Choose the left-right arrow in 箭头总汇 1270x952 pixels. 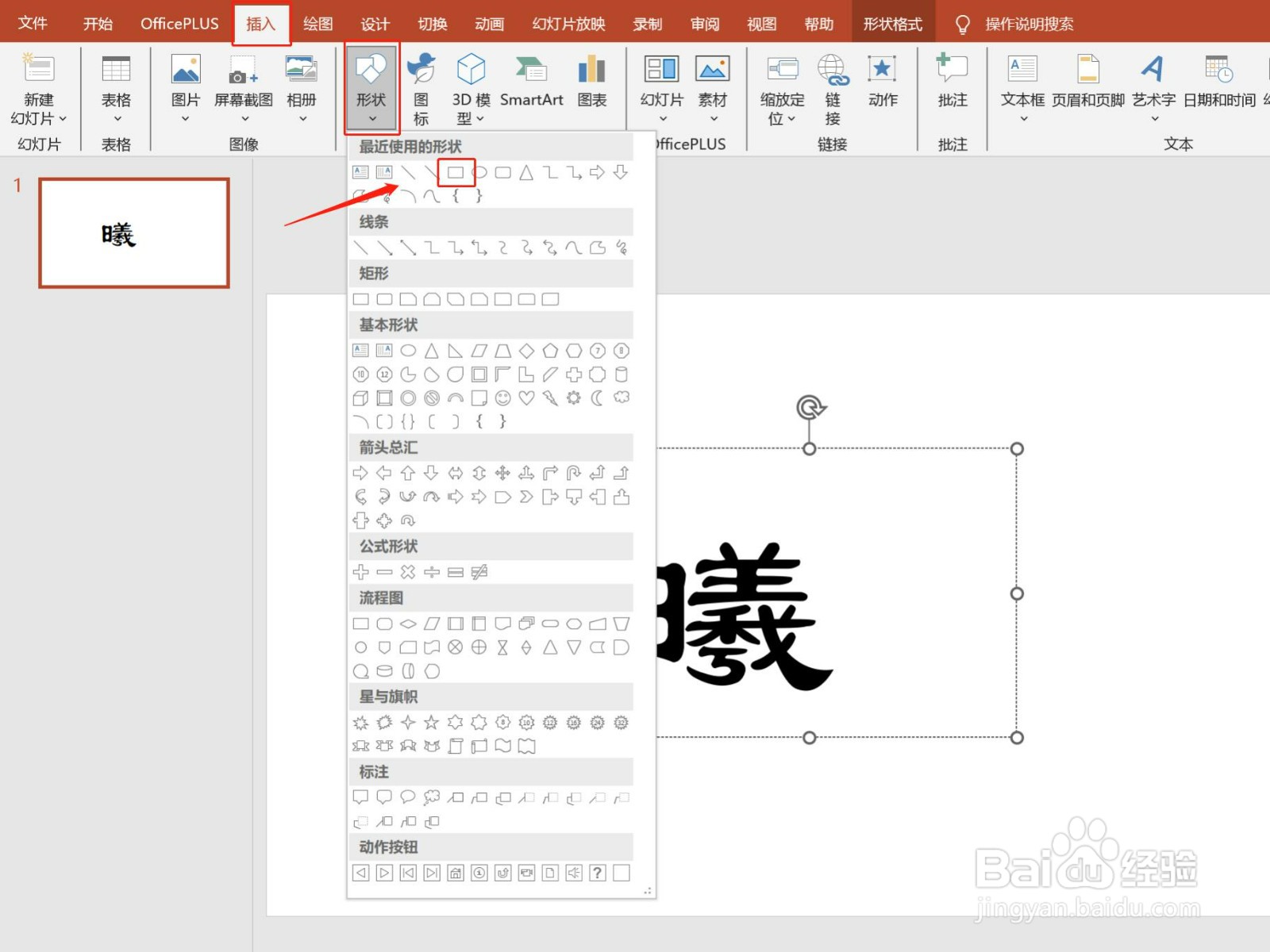click(456, 473)
